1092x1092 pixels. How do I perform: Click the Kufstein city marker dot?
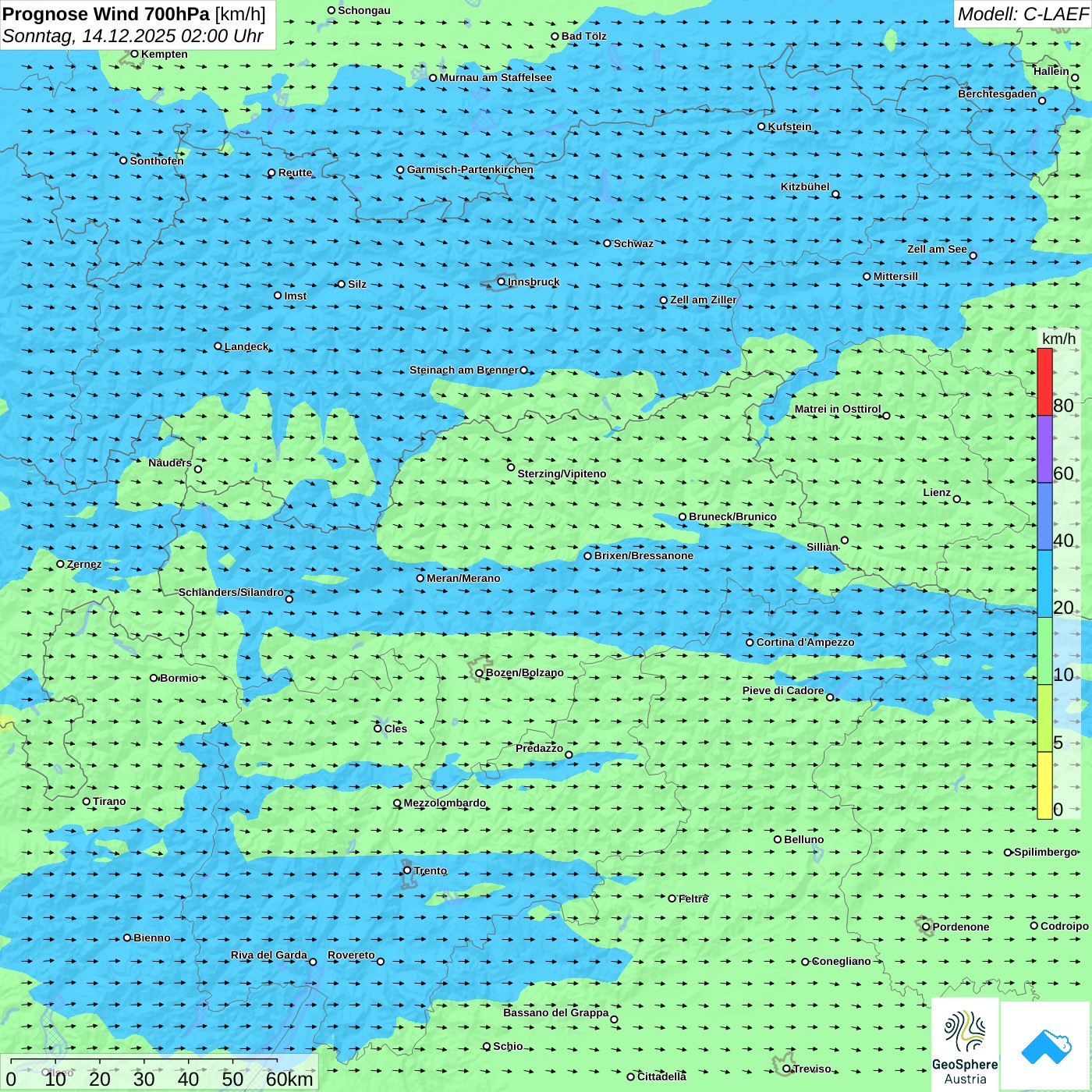(x=762, y=126)
